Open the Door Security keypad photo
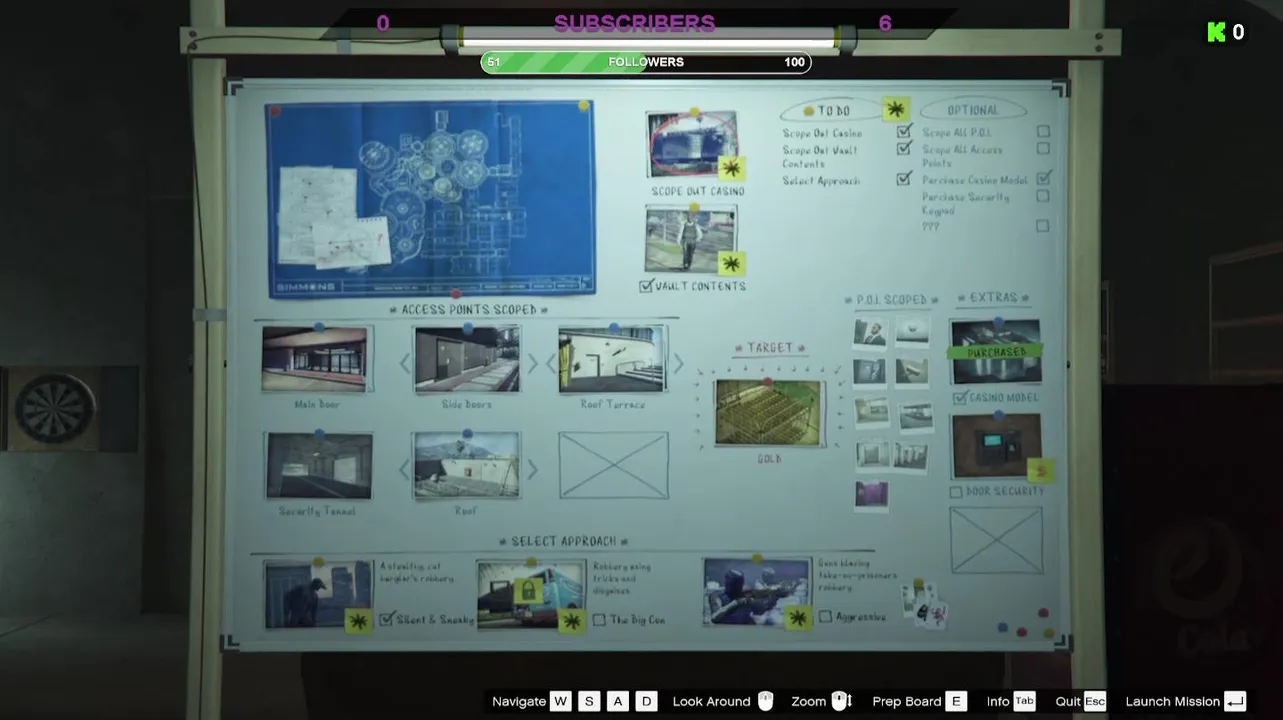Screen dimensions: 1283x720 point(996,446)
